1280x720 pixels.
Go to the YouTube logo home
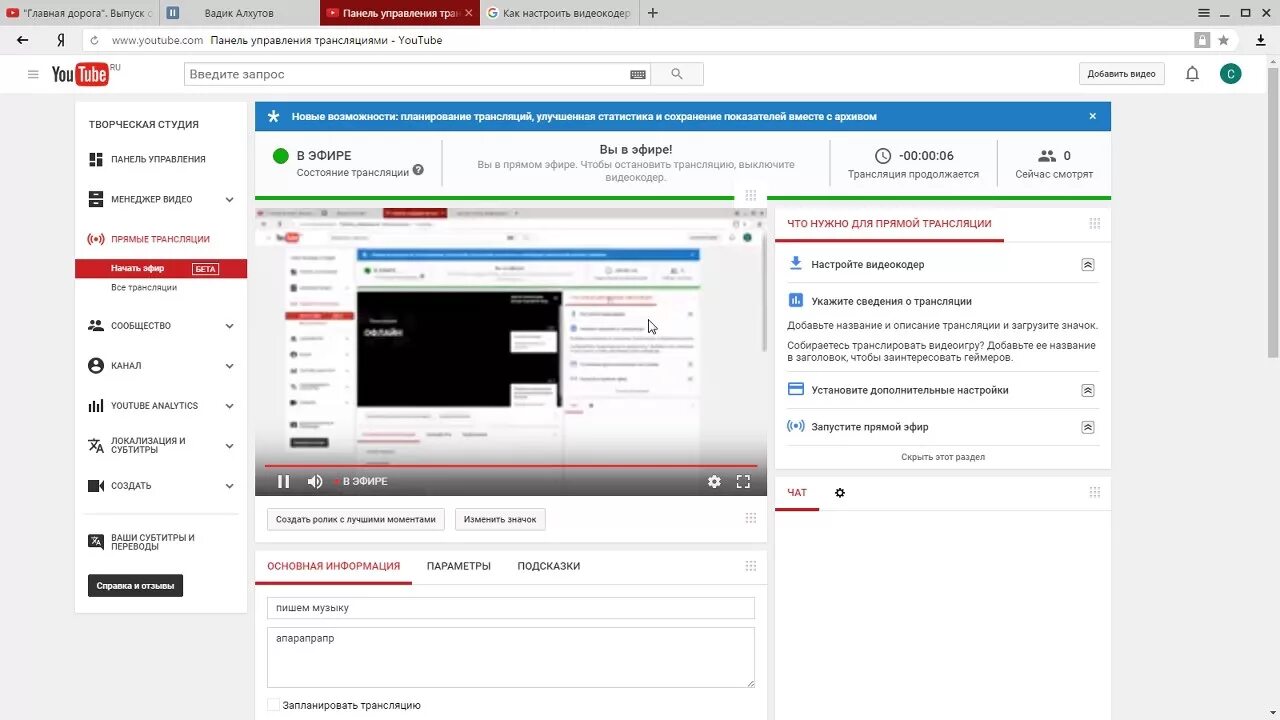(x=82, y=74)
